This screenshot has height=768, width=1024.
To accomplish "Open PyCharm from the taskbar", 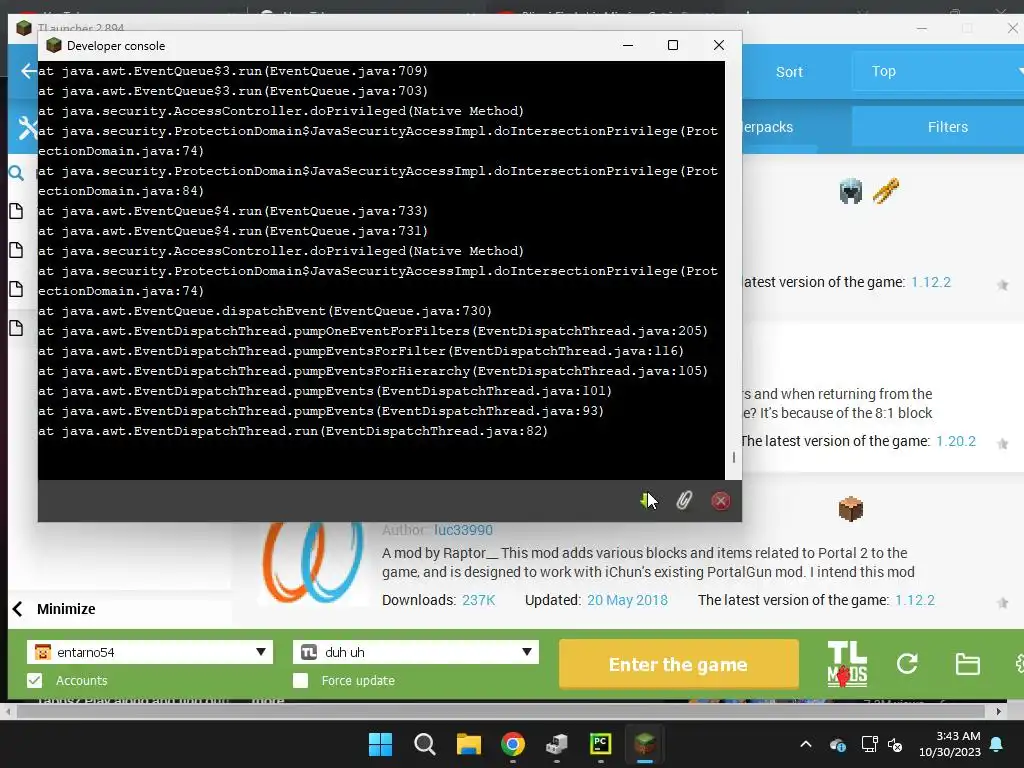I will [x=600, y=744].
